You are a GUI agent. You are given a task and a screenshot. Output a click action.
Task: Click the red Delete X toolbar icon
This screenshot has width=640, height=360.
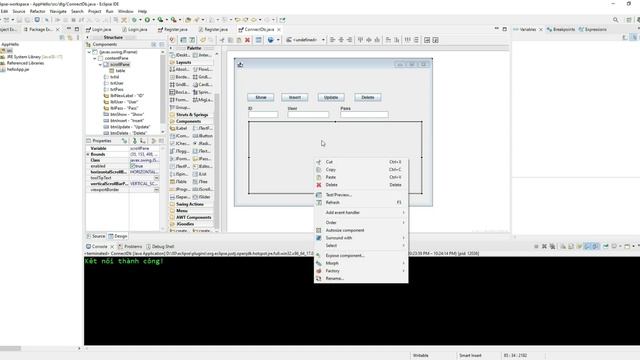click(x=247, y=40)
